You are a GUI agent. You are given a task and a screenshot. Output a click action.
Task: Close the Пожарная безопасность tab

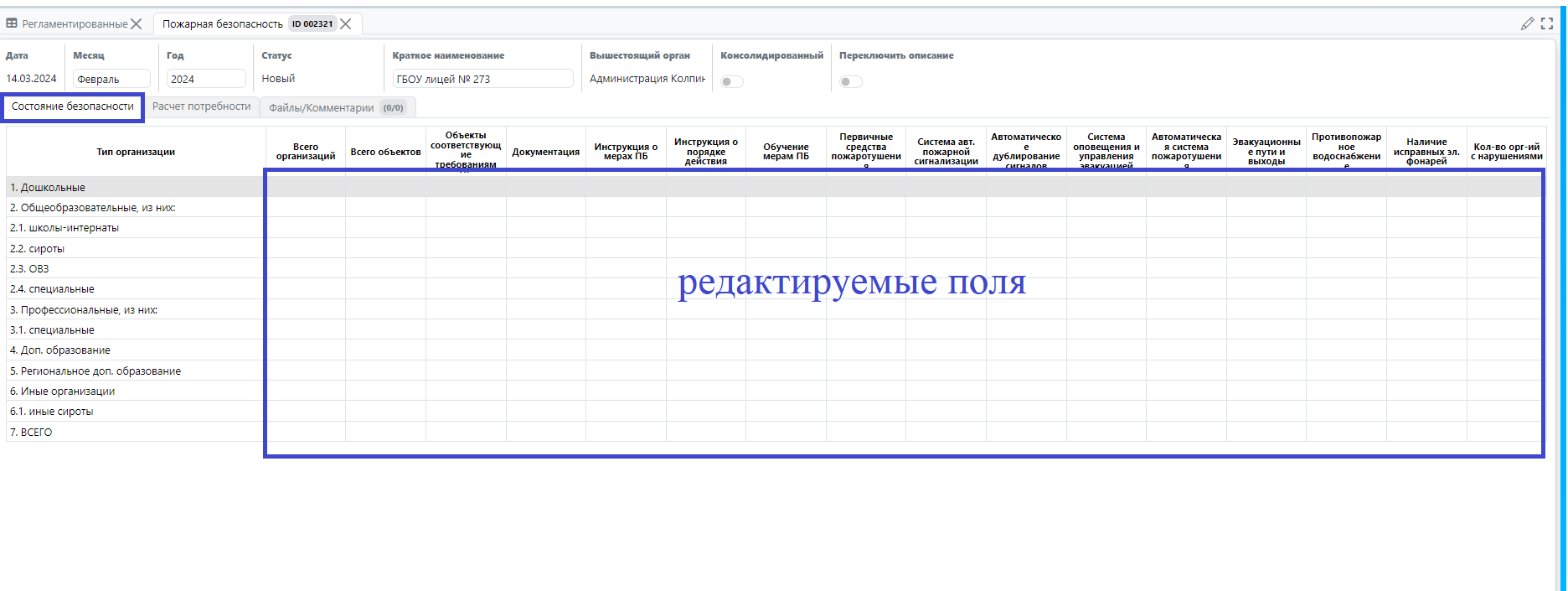tap(346, 24)
